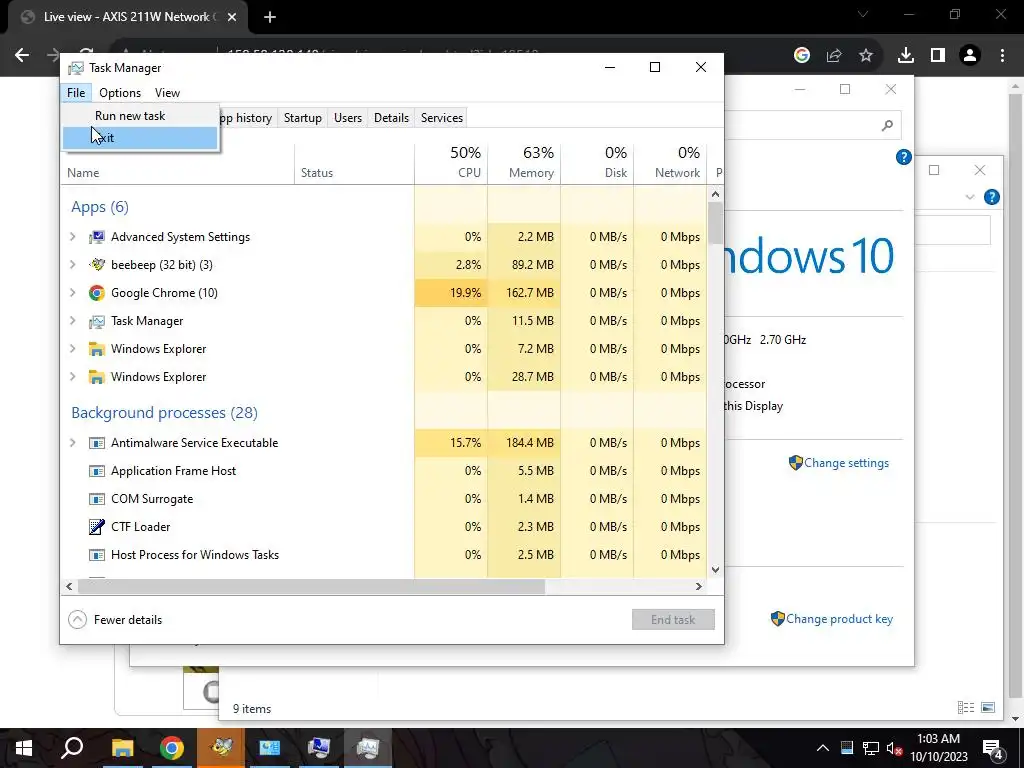Click the taskbar clock showing 1:03 AM
The width and height of the screenshot is (1024, 768).
pos(938,748)
